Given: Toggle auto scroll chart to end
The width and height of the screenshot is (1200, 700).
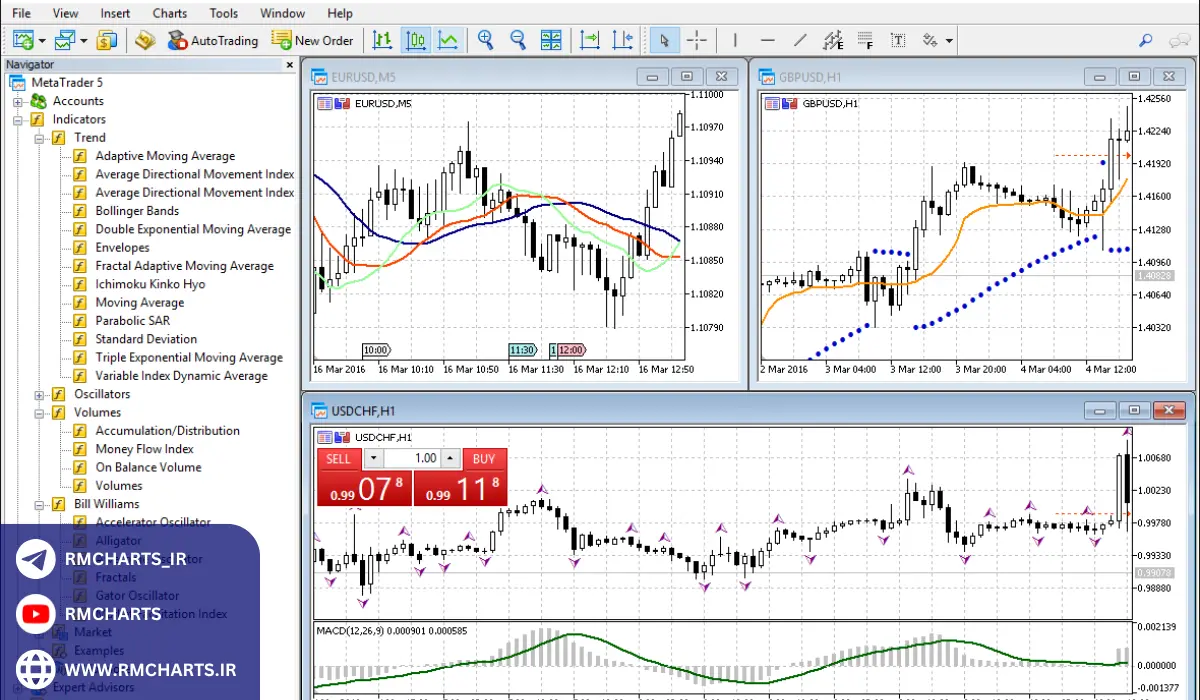Looking at the screenshot, I should pyautogui.click(x=590, y=40).
